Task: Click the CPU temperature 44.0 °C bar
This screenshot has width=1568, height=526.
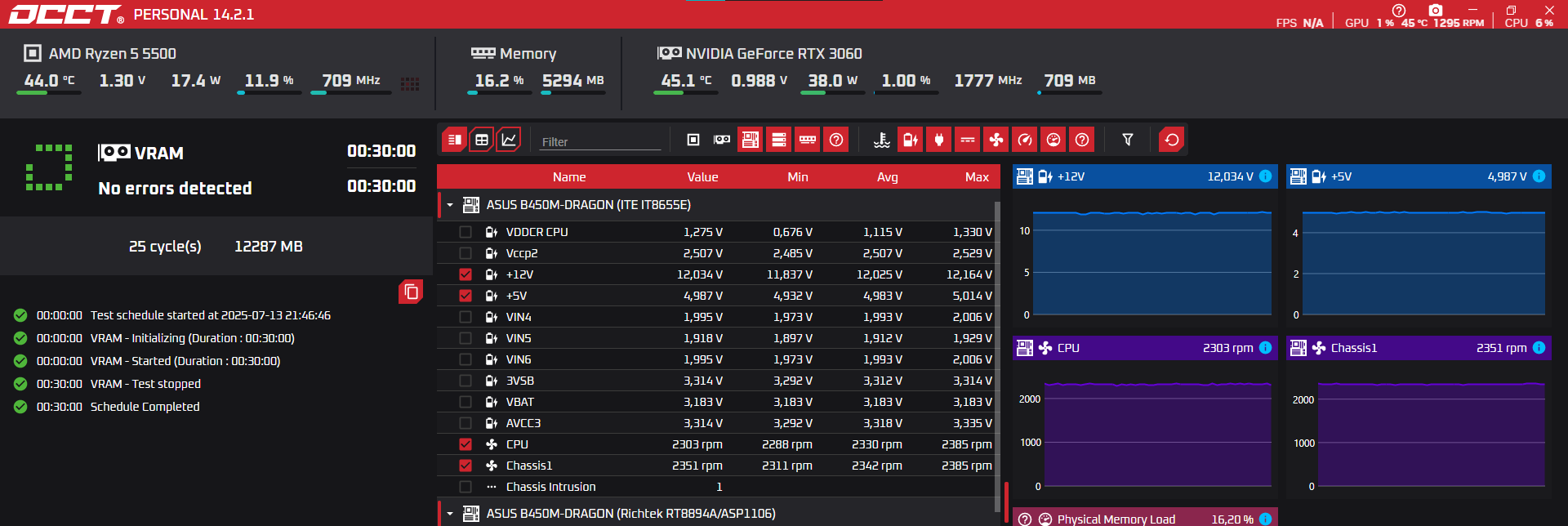Action: (49, 92)
